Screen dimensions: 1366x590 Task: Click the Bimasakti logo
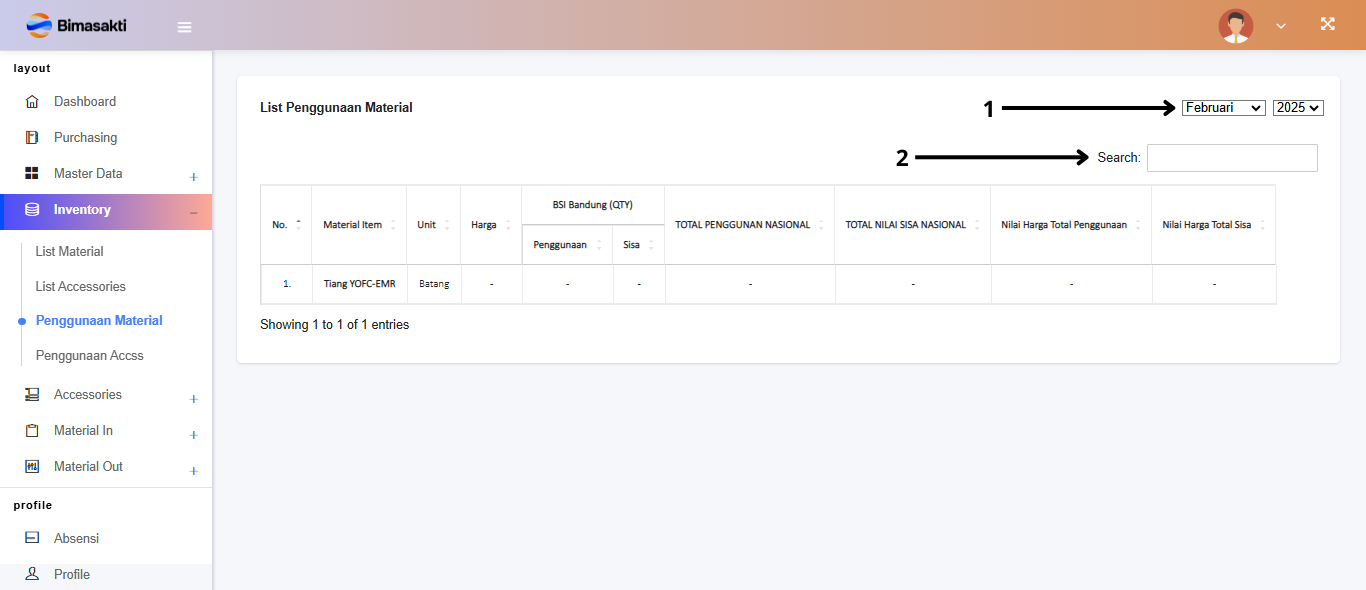coord(76,25)
